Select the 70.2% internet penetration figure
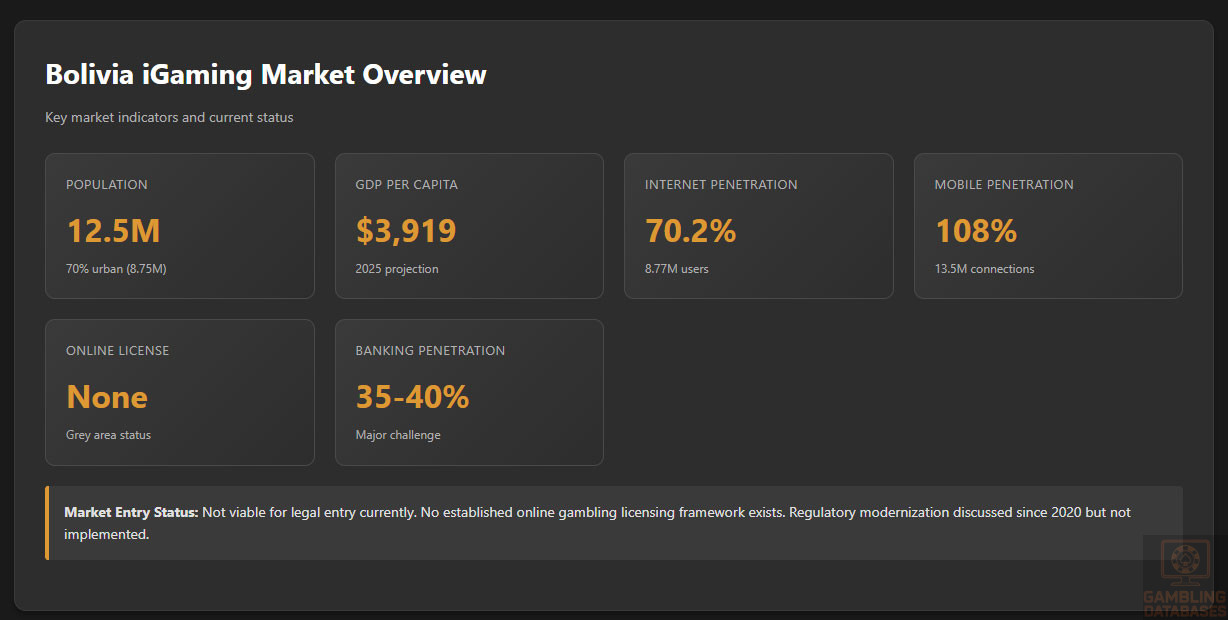The height and width of the screenshot is (620, 1228). tap(690, 231)
